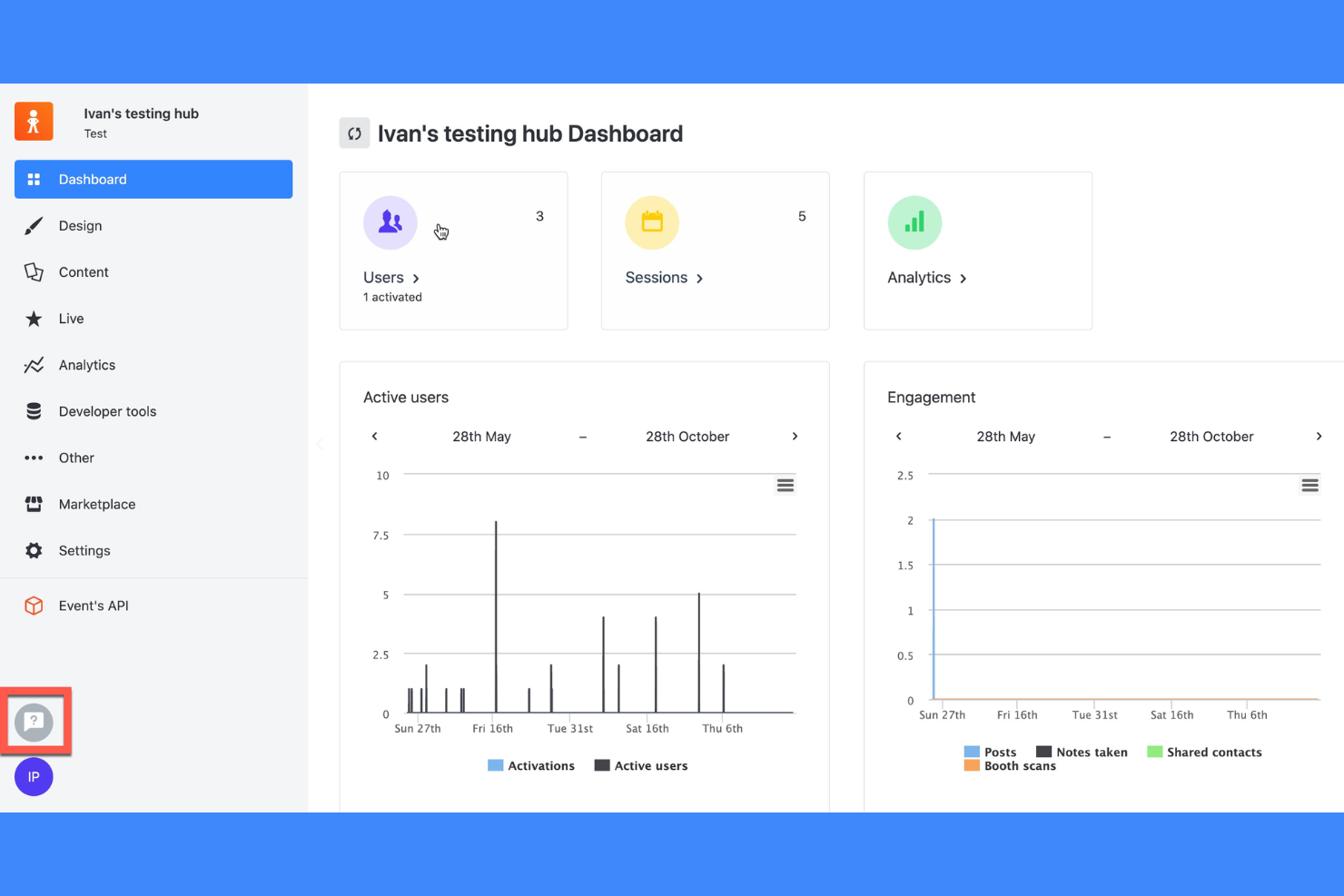Go to next period in Active users

click(x=795, y=437)
